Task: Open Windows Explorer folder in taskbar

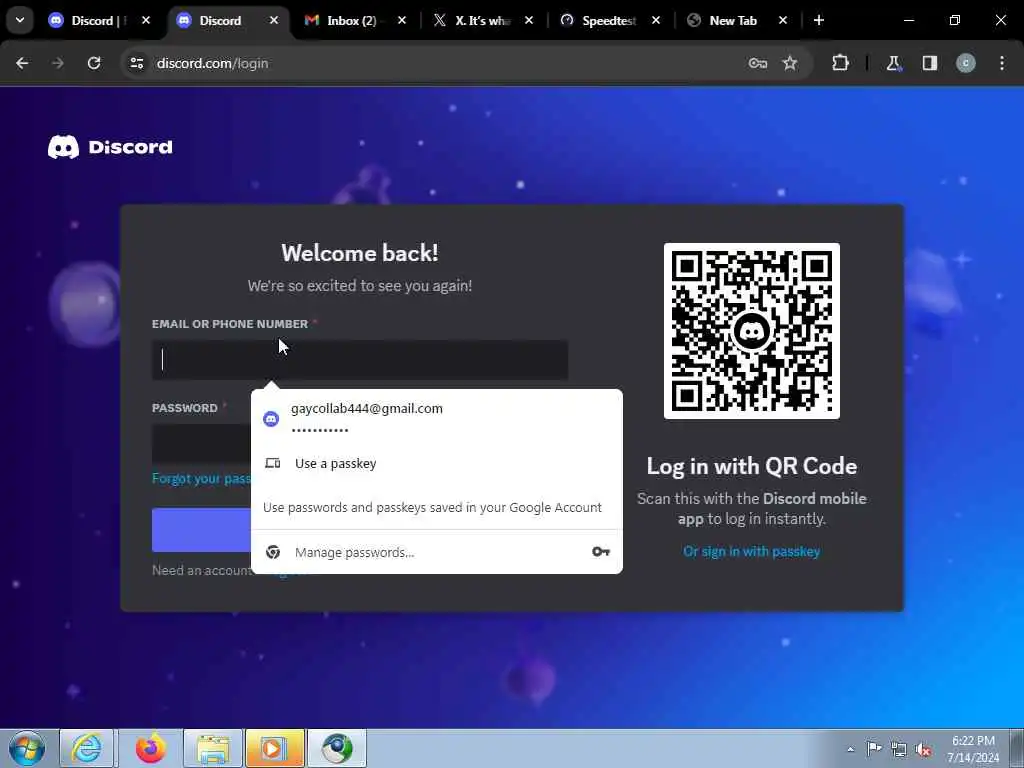Action: coord(214,748)
